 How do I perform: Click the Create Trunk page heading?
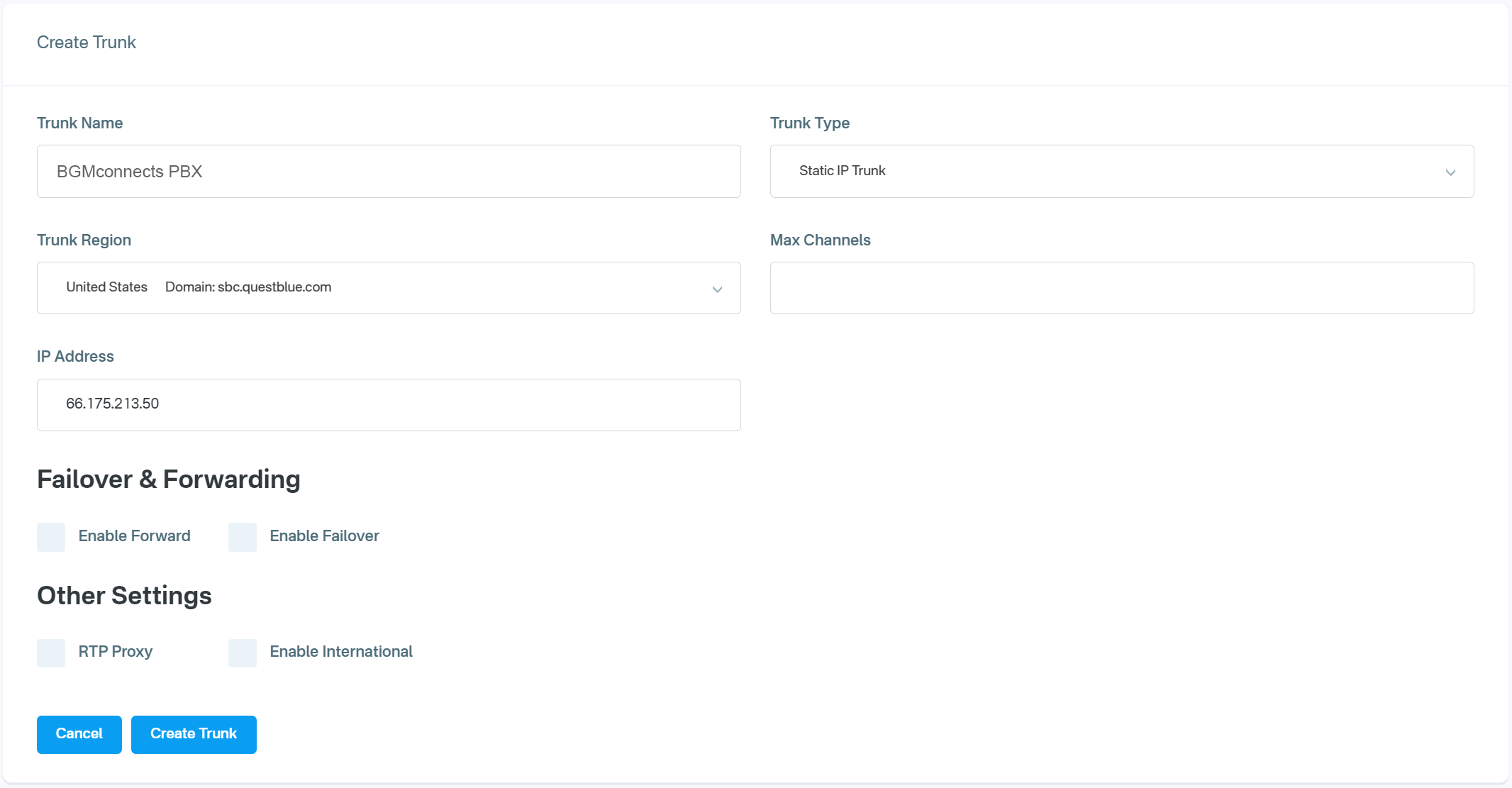click(x=87, y=43)
